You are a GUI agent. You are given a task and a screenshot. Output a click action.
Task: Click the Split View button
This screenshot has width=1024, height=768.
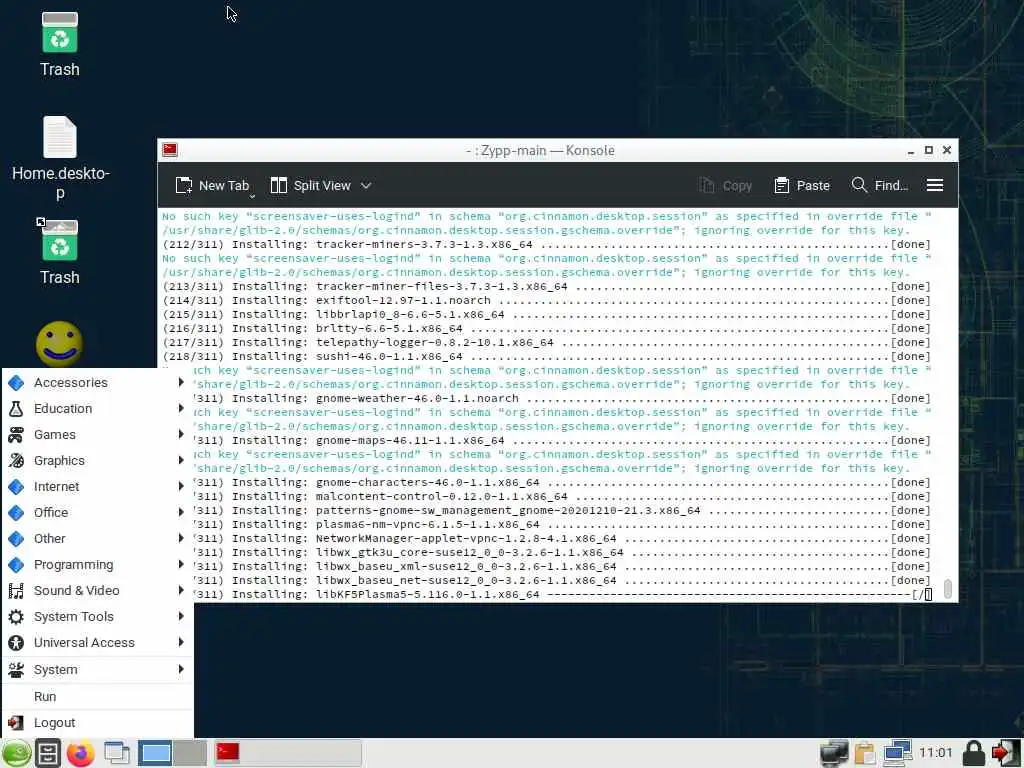(311, 185)
